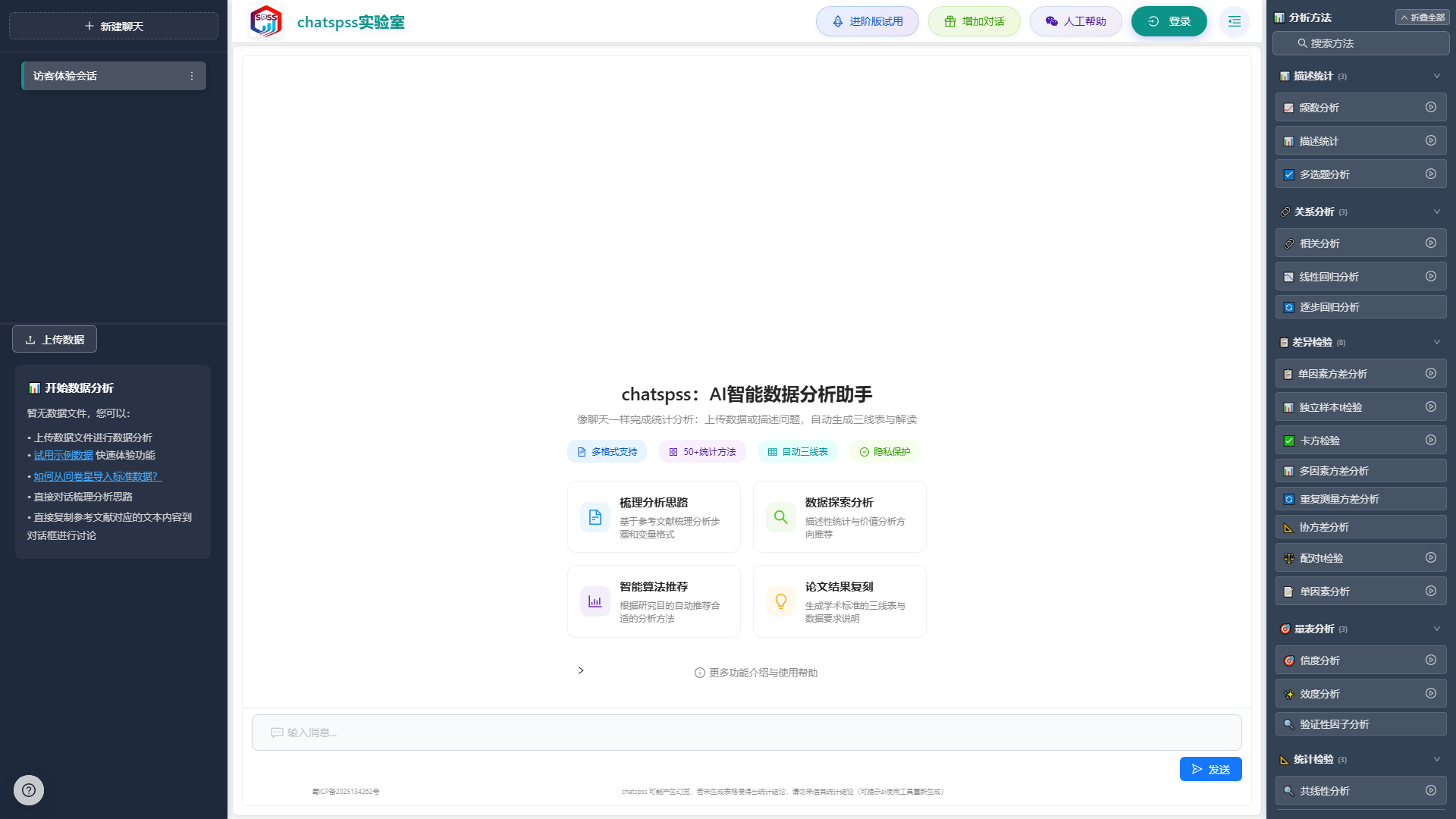Click the 隐私保护 tag

885,451
